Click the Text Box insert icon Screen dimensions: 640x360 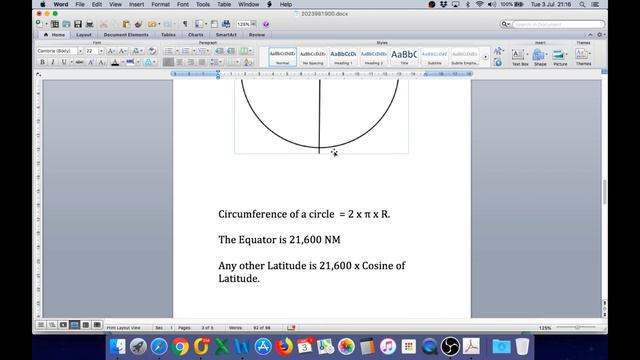click(x=518, y=56)
